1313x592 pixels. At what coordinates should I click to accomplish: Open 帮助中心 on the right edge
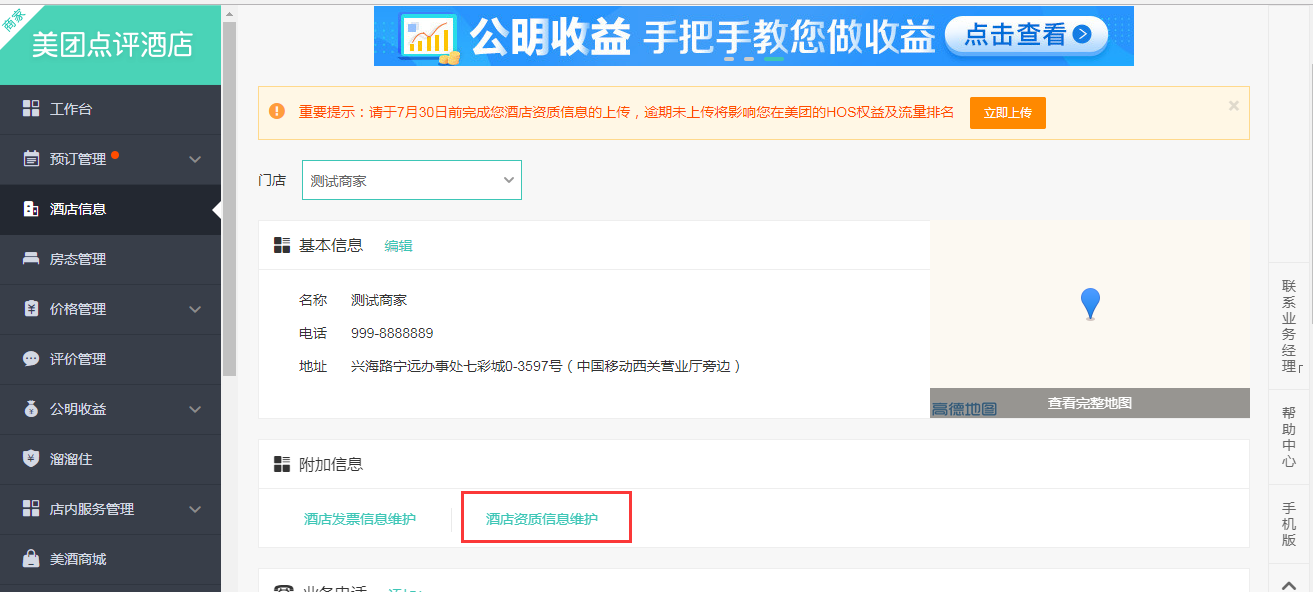click(1289, 437)
